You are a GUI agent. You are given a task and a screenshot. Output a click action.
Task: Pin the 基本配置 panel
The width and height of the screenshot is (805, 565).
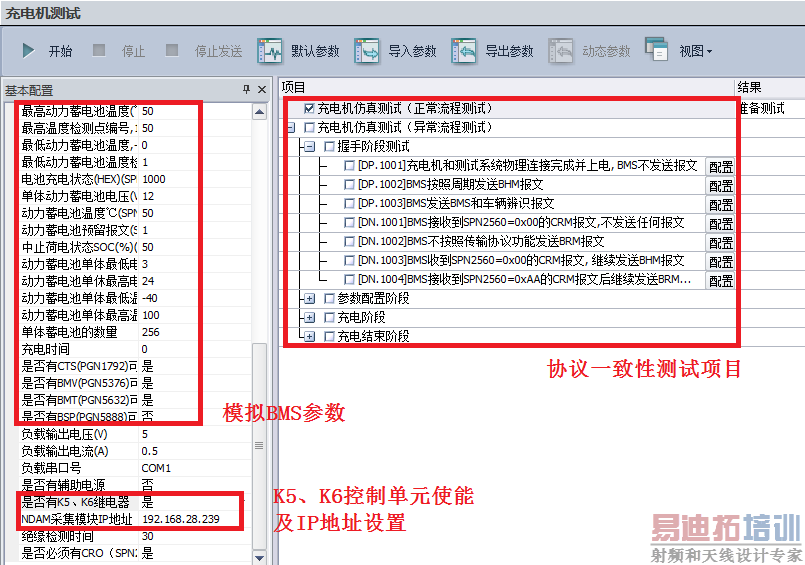tap(246, 89)
